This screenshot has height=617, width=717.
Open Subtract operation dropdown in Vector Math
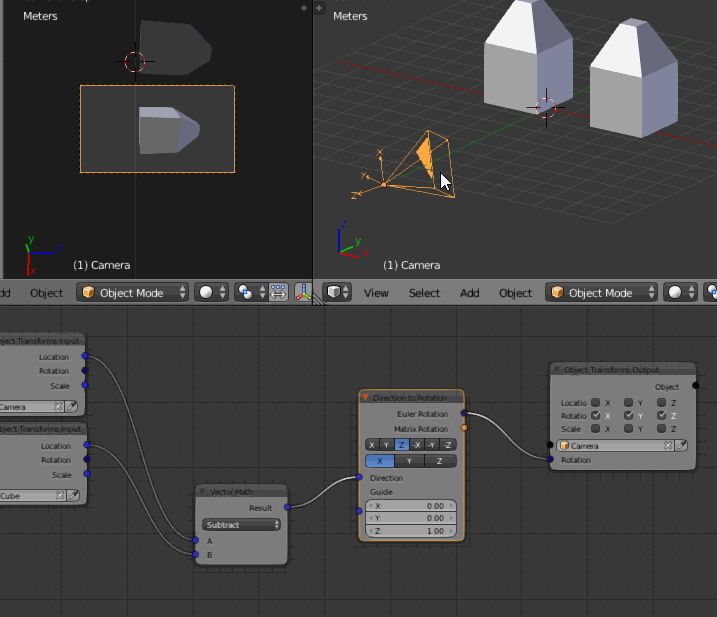pyautogui.click(x=241, y=525)
